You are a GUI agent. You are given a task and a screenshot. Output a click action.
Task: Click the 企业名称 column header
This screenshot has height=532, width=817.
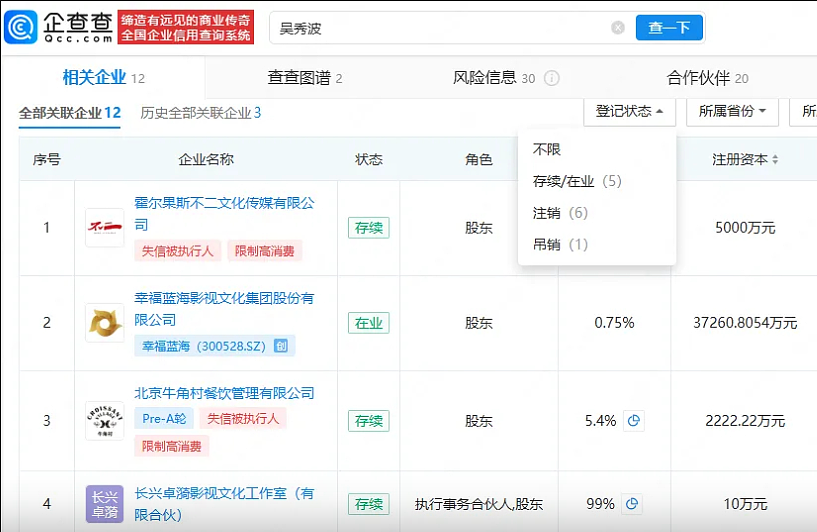coord(206,159)
